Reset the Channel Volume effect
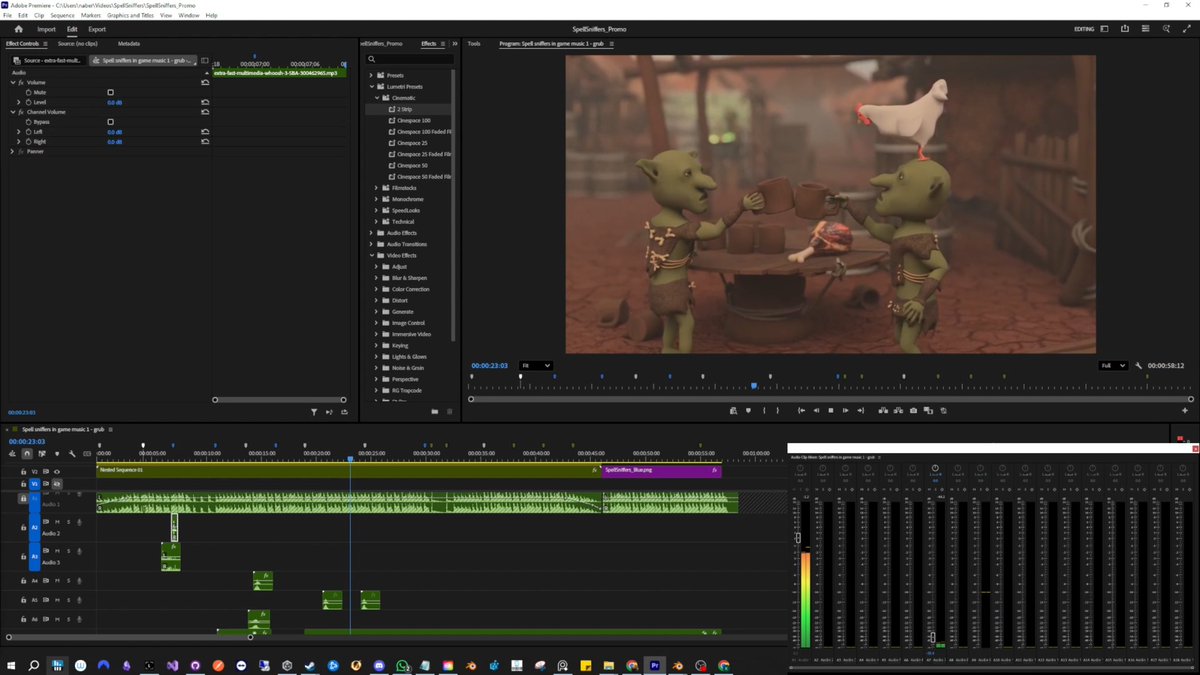Image resolution: width=1200 pixels, height=675 pixels. pos(205,112)
